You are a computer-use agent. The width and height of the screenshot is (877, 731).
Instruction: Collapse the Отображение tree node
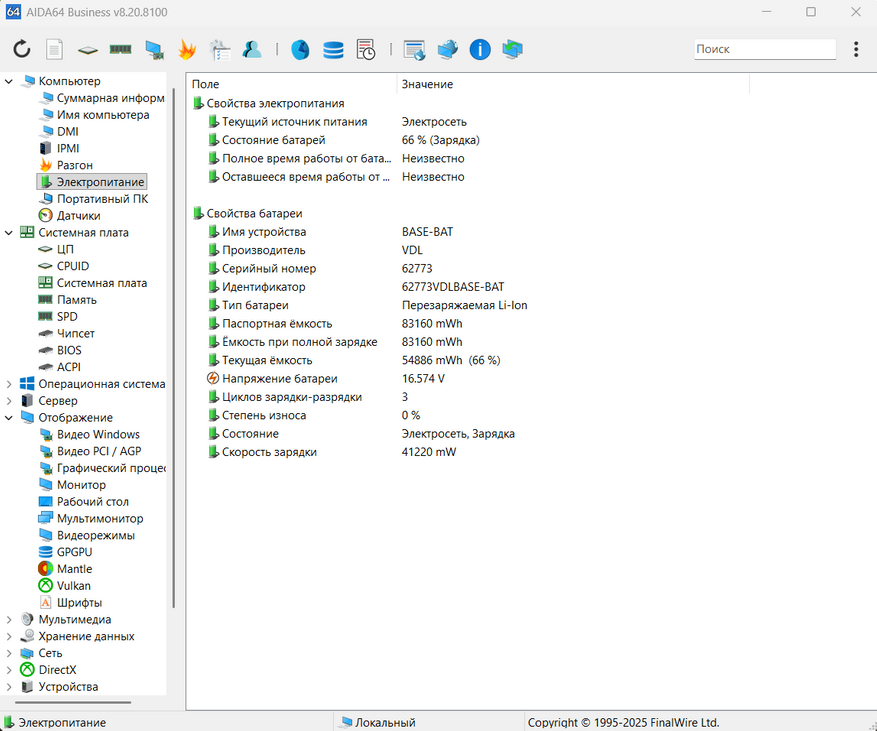[9, 418]
